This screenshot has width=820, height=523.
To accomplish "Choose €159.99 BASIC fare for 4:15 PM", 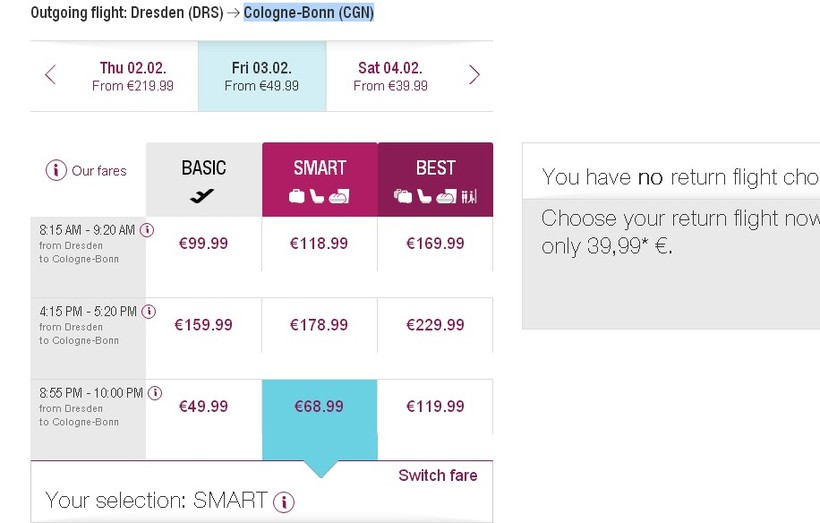I will click(x=204, y=325).
